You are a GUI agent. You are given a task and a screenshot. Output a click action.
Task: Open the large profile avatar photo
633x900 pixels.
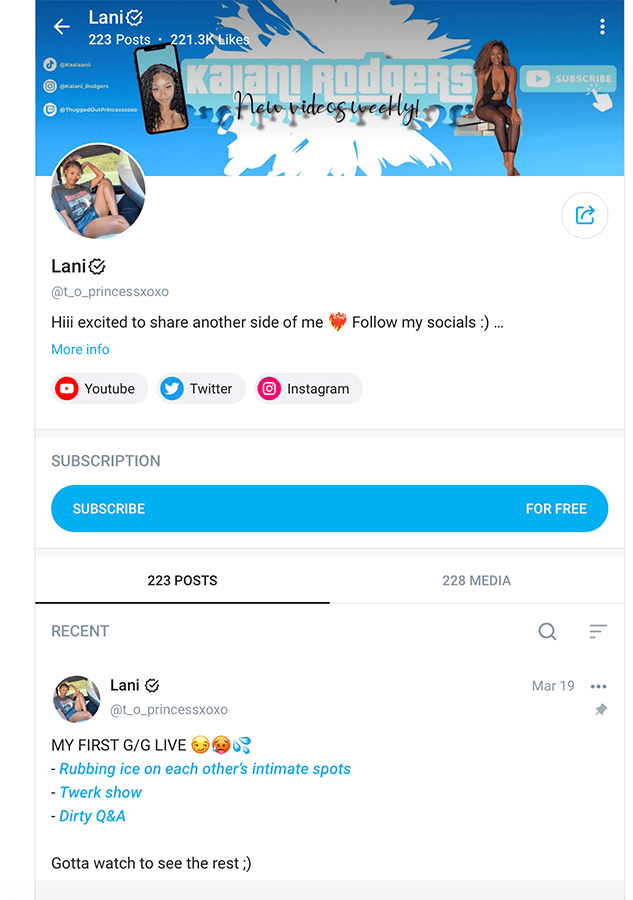[98, 191]
